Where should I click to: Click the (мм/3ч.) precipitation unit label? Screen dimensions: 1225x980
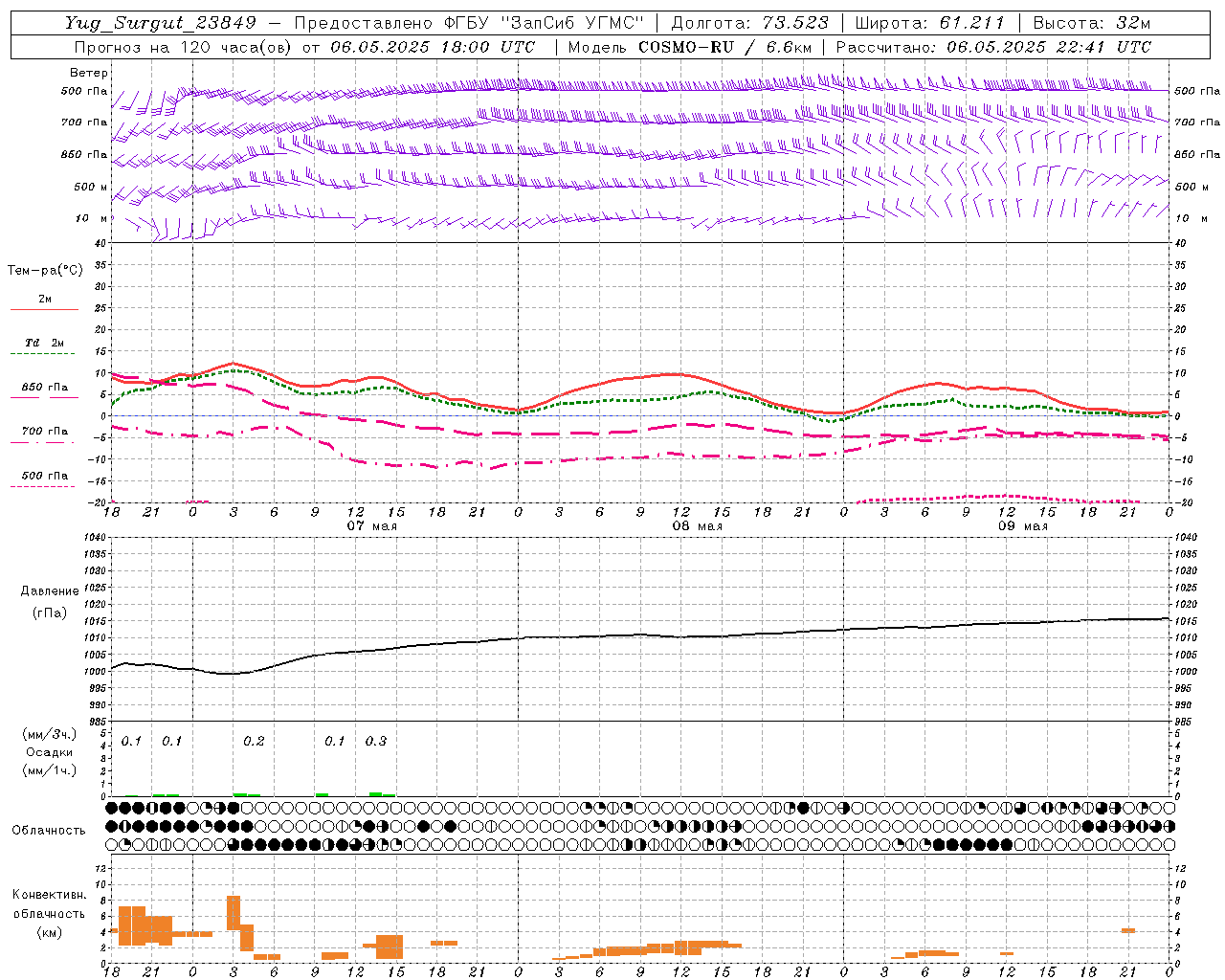click(50, 735)
